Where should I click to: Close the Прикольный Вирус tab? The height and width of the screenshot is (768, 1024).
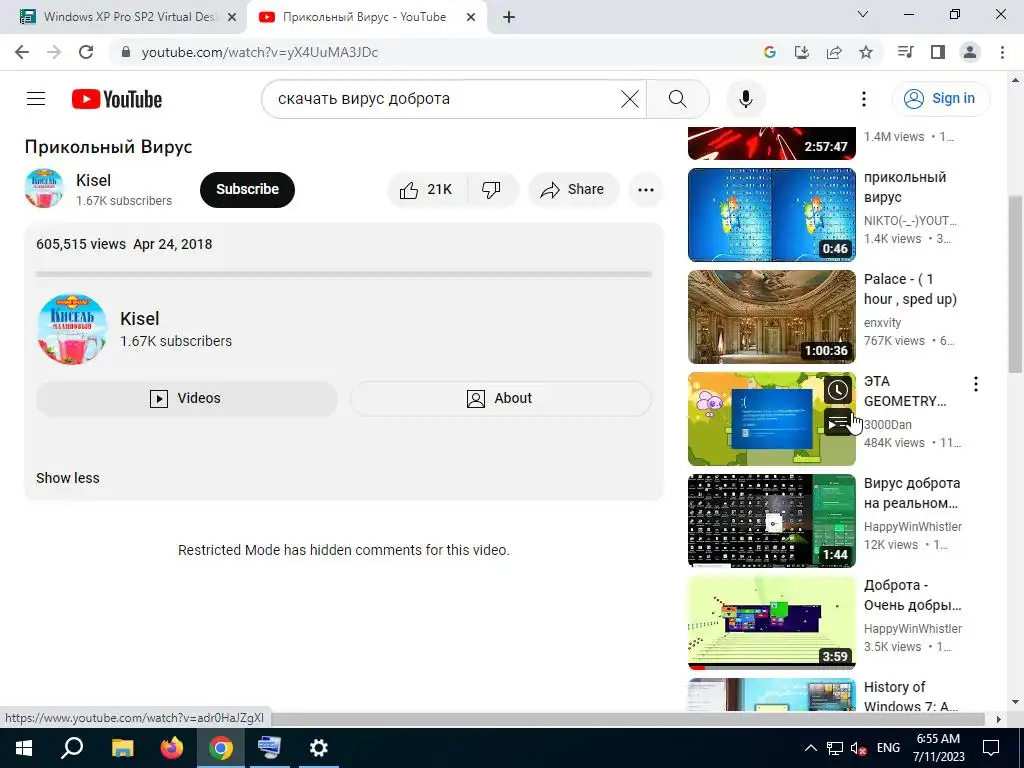471,18
